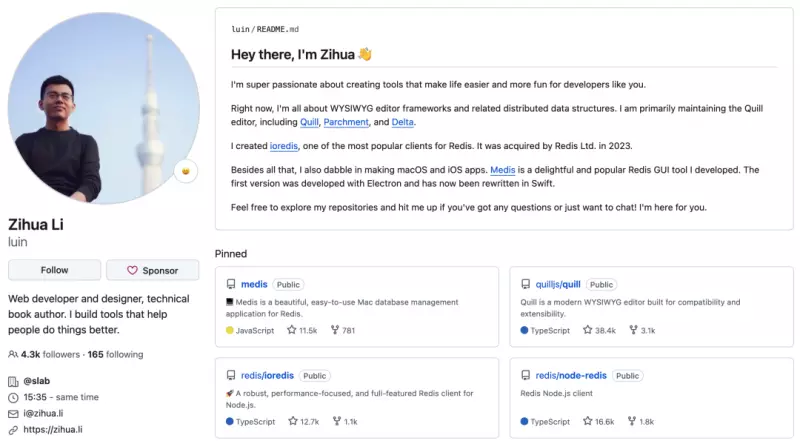Open the redis/ioredis pinned repository
Image resolution: width=800 pixels, height=441 pixels.
pos(267,376)
